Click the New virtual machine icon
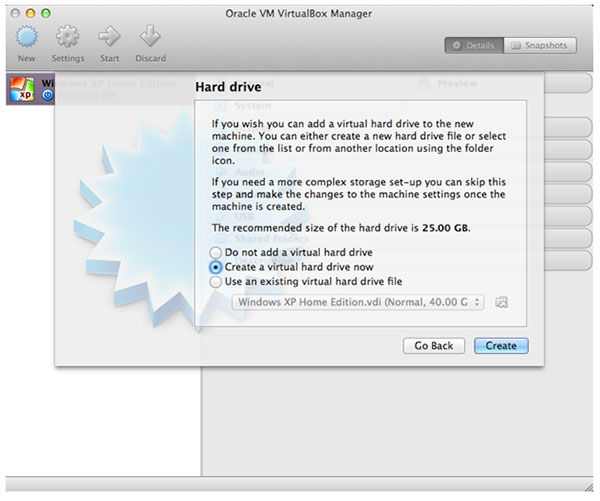The width and height of the screenshot is (600, 501). 26,37
